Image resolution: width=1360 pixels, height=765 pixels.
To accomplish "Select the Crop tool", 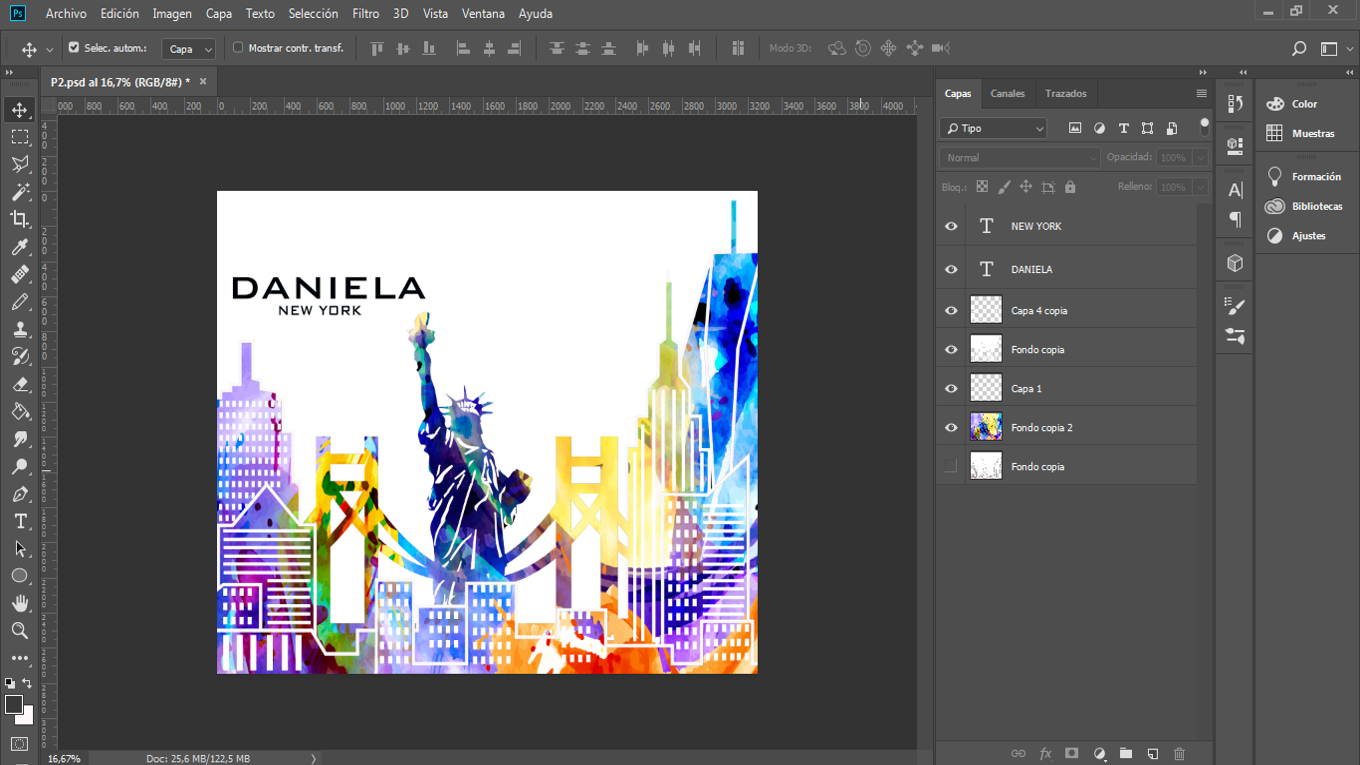I will pyautogui.click(x=20, y=219).
